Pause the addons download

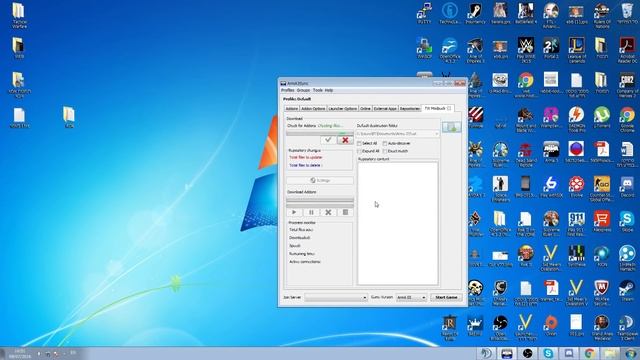pos(311,212)
